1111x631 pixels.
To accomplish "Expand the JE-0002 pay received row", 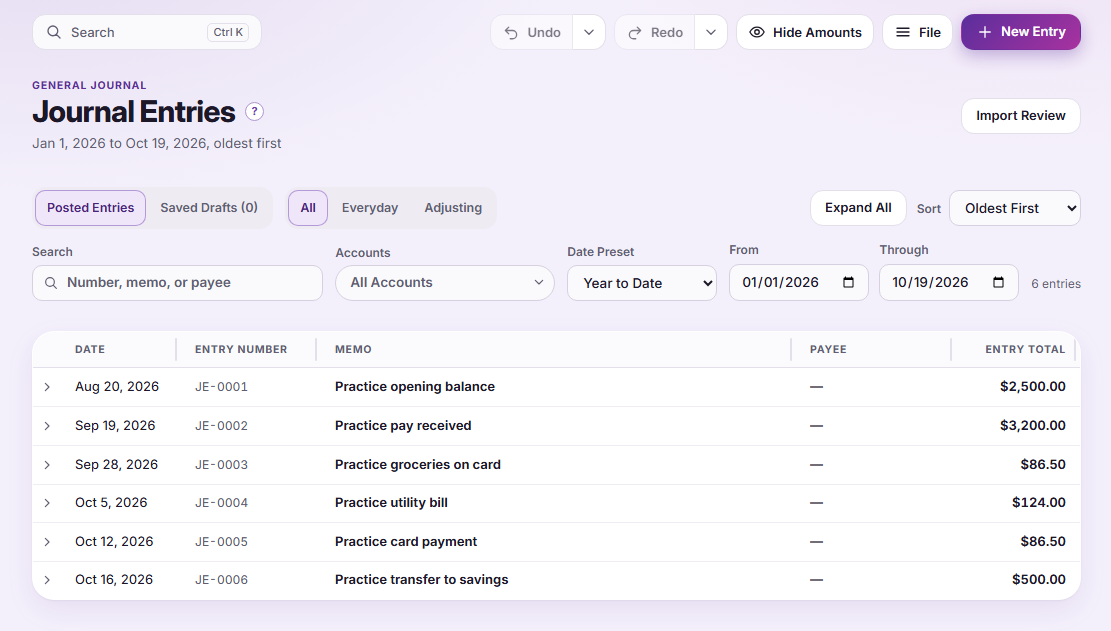I will [x=47, y=426].
